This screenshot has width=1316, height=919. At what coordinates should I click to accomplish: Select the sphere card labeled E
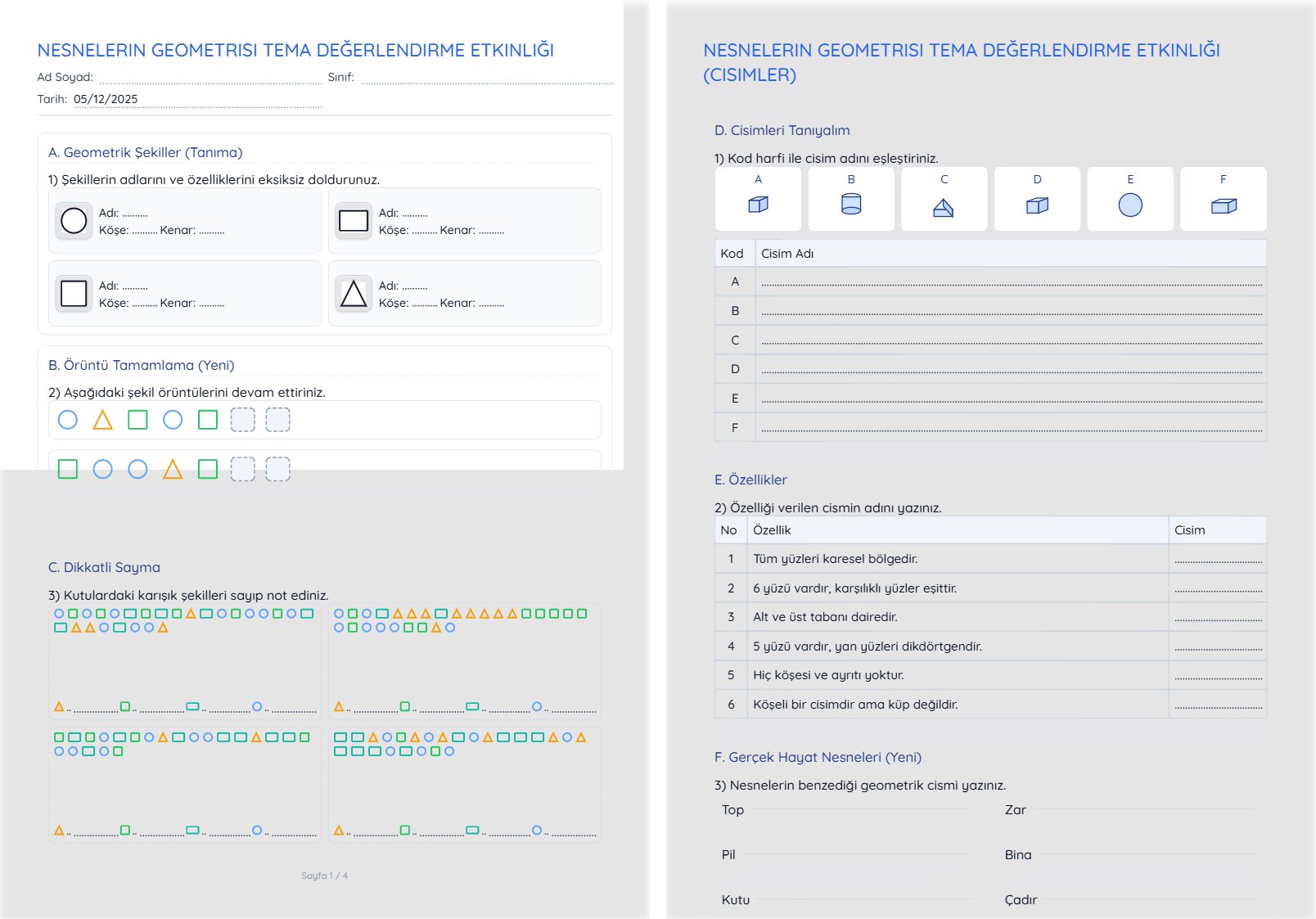(x=1130, y=200)
